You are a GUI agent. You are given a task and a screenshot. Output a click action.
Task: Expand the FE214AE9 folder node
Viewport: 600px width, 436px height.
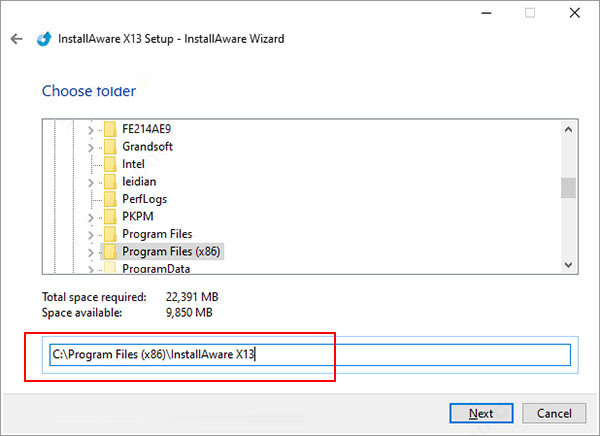(91, 130)
